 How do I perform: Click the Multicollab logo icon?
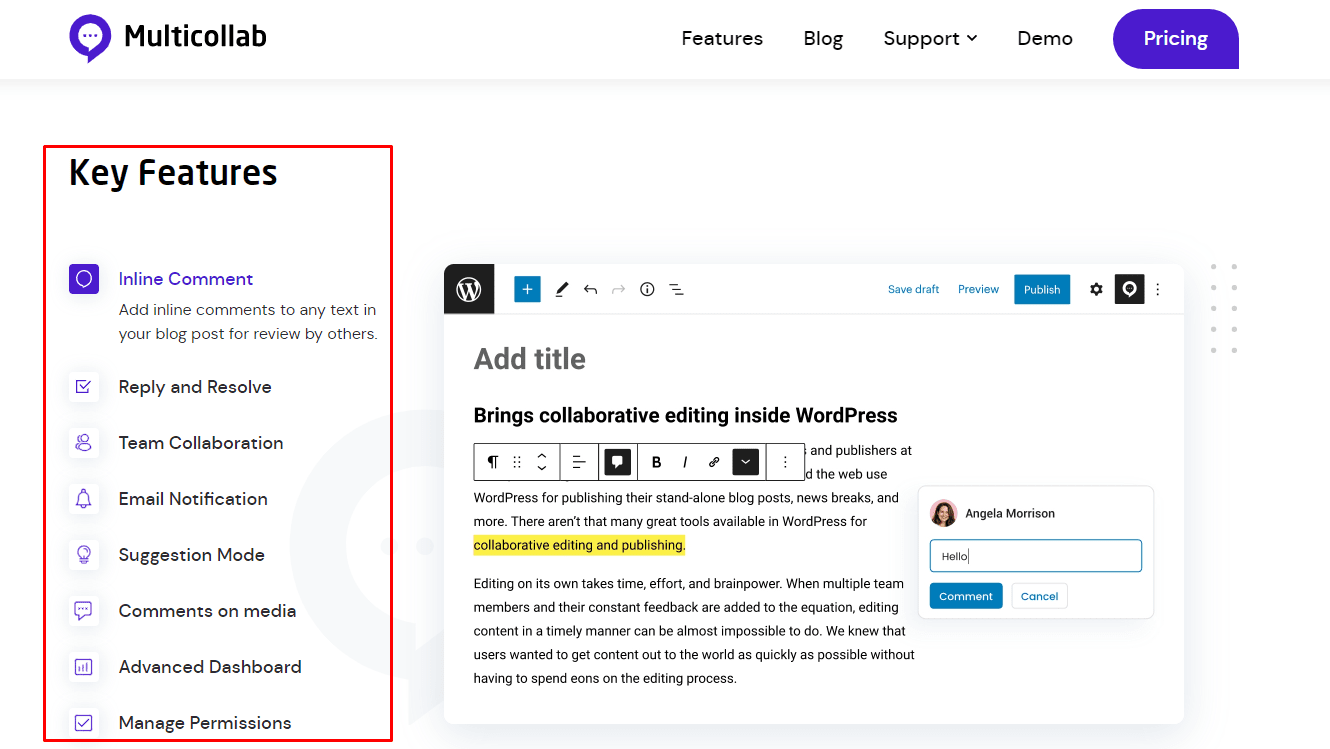pos(89,38)
